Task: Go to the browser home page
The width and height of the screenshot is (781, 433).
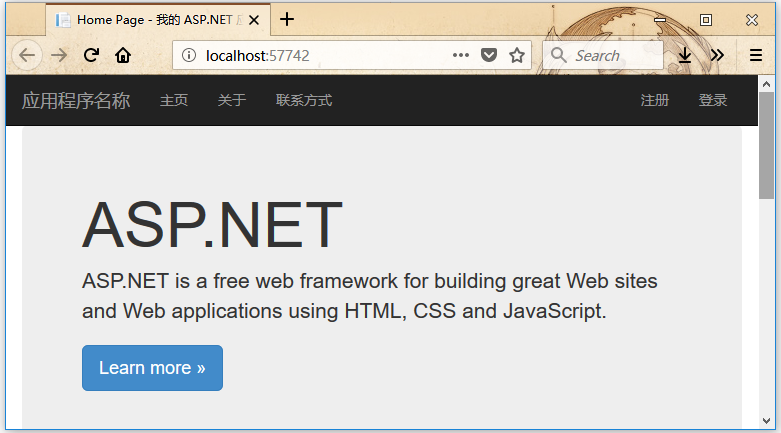Action: tap(123, 55)
